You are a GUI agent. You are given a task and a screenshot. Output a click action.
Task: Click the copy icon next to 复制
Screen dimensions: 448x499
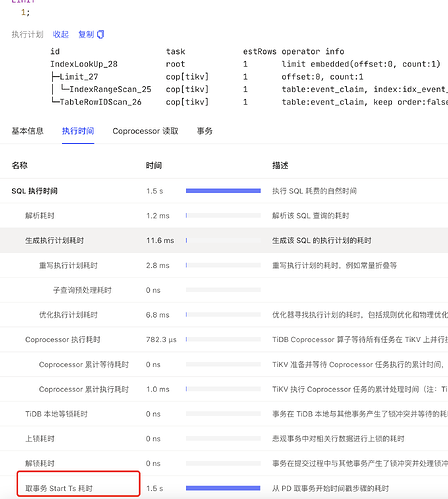tap(100, 34)
